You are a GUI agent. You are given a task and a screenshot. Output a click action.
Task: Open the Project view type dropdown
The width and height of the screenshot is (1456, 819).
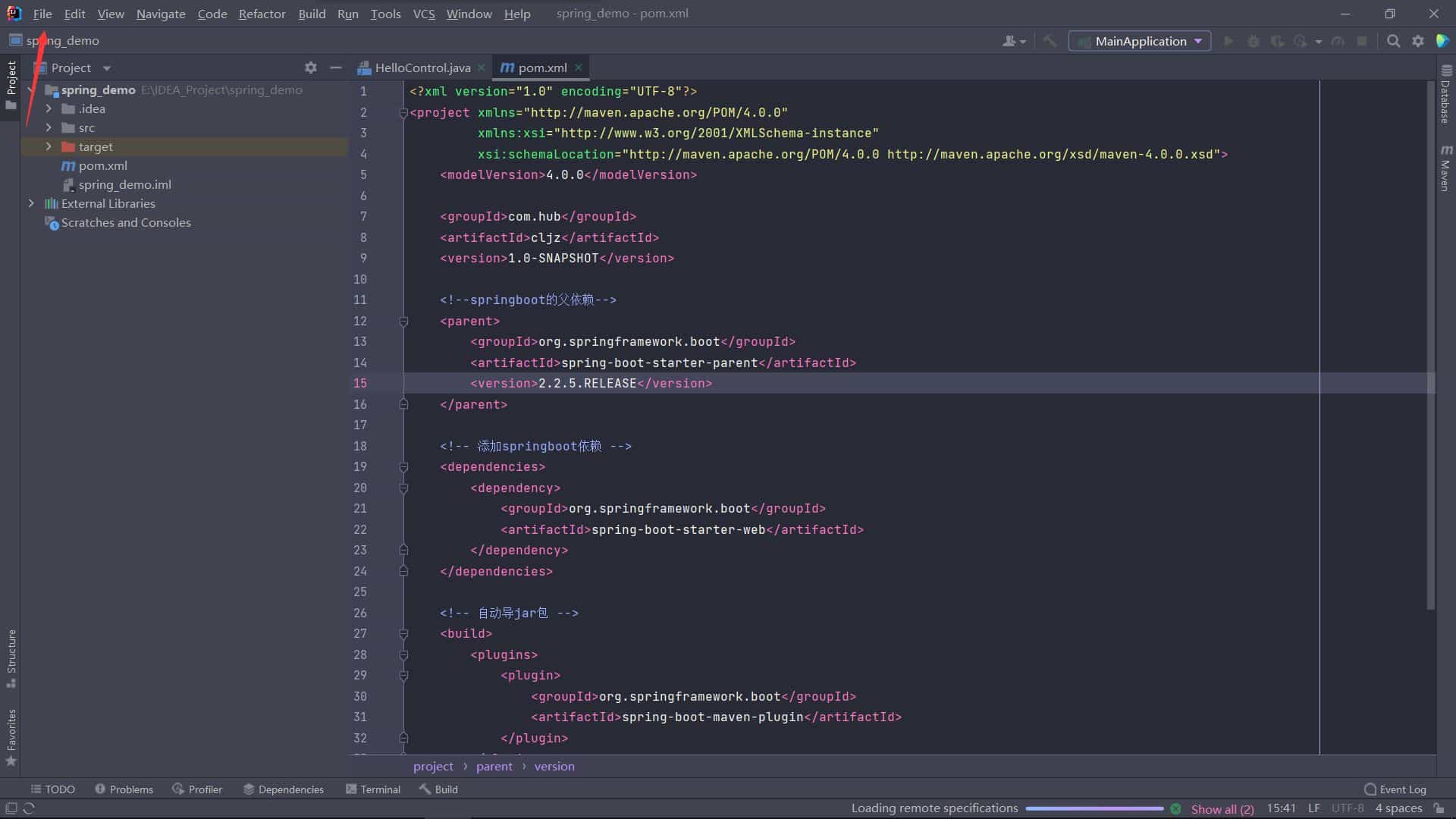point(107,68)
